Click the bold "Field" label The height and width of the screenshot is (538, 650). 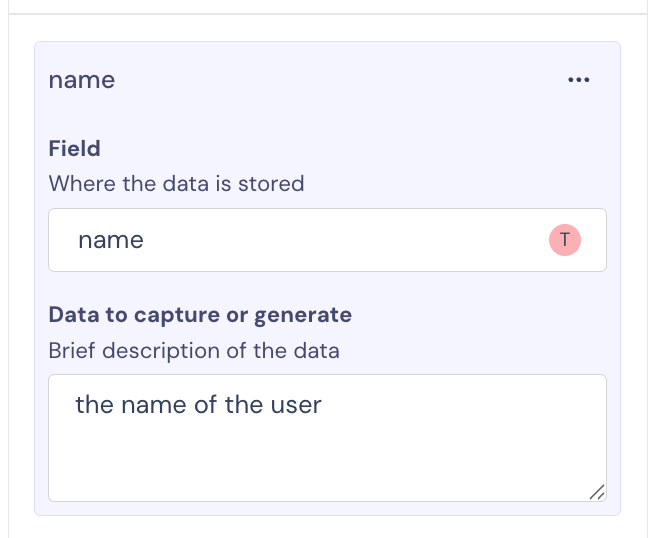(75, 148)
